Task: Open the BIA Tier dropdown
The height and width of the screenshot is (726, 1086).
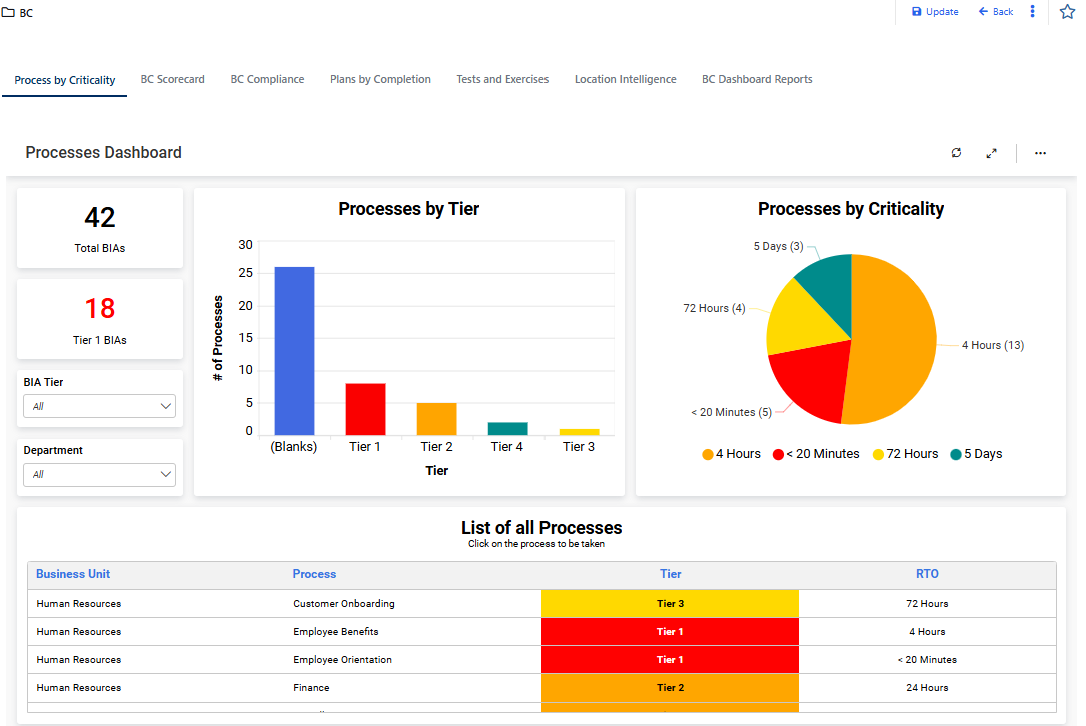Action: (99, 406)
